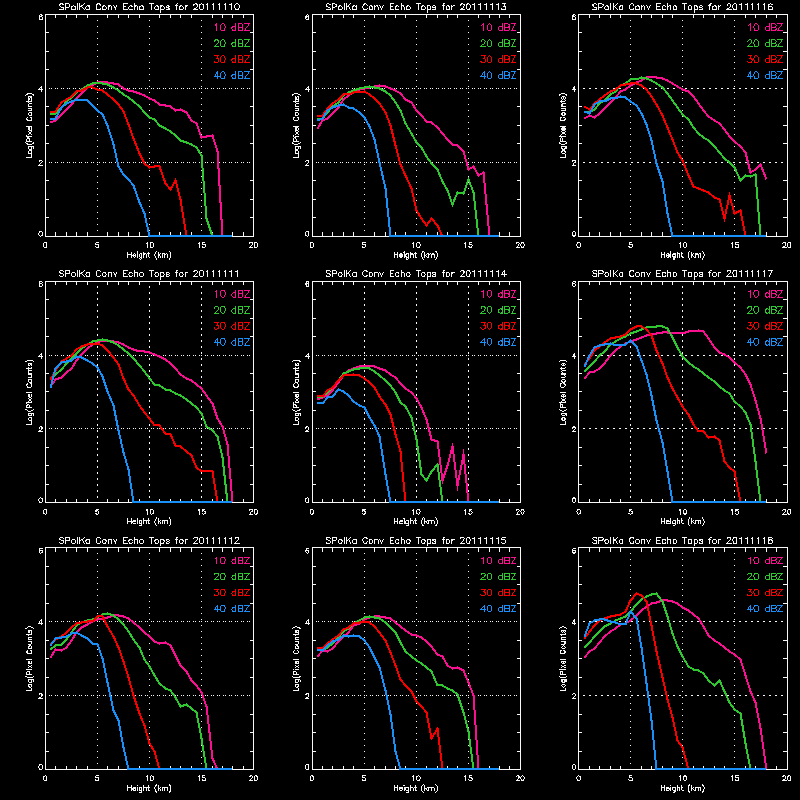Choose '10 dBZ' legend in the 20111116 plot
This screenshot has width=800, height=800.
pos(765,28)
